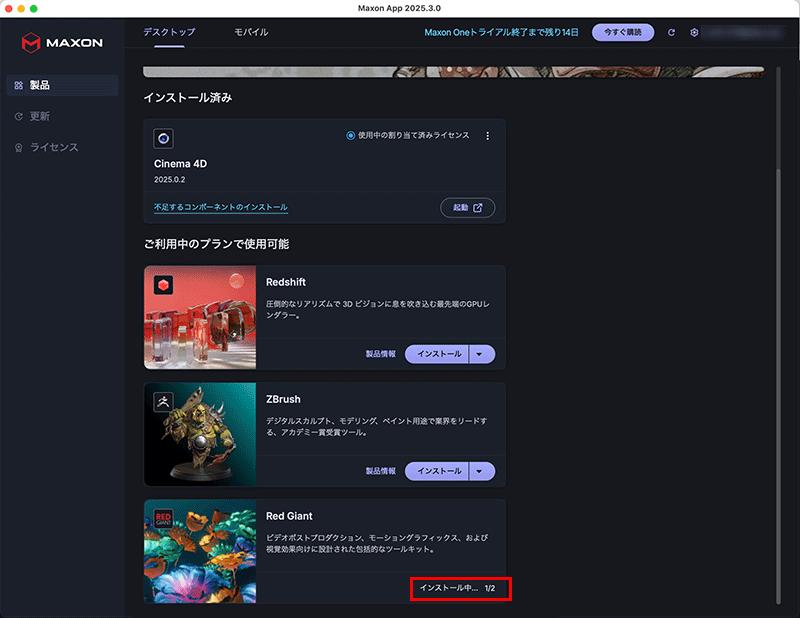Screen dimensions: 800x618
Task: Click the 今すぐ購読 (Subscribe now) button
Action: tap(623, 32)
